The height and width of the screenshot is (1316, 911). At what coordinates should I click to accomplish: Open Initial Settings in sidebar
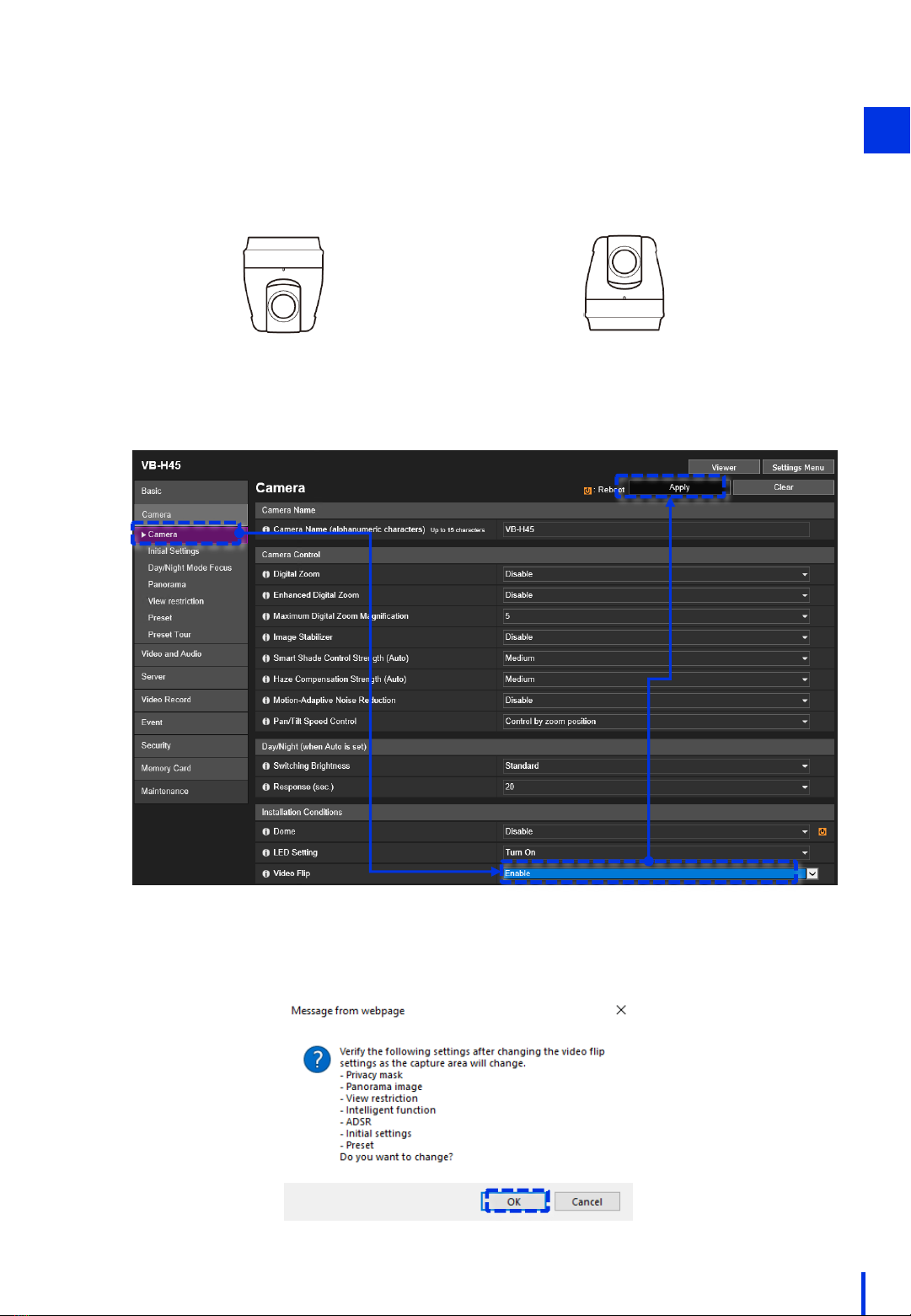tap(174, 551)
